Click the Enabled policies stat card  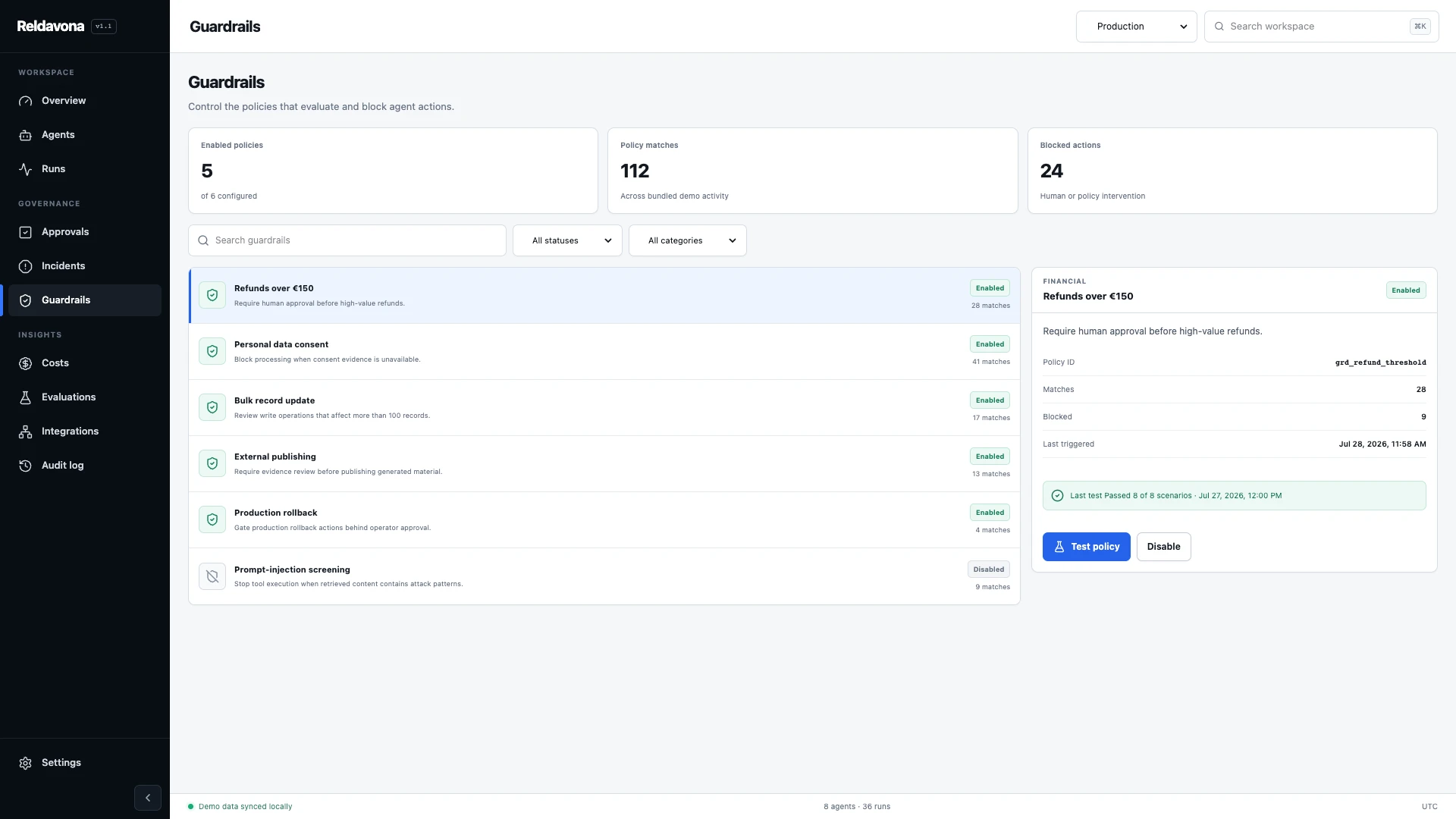393,171
